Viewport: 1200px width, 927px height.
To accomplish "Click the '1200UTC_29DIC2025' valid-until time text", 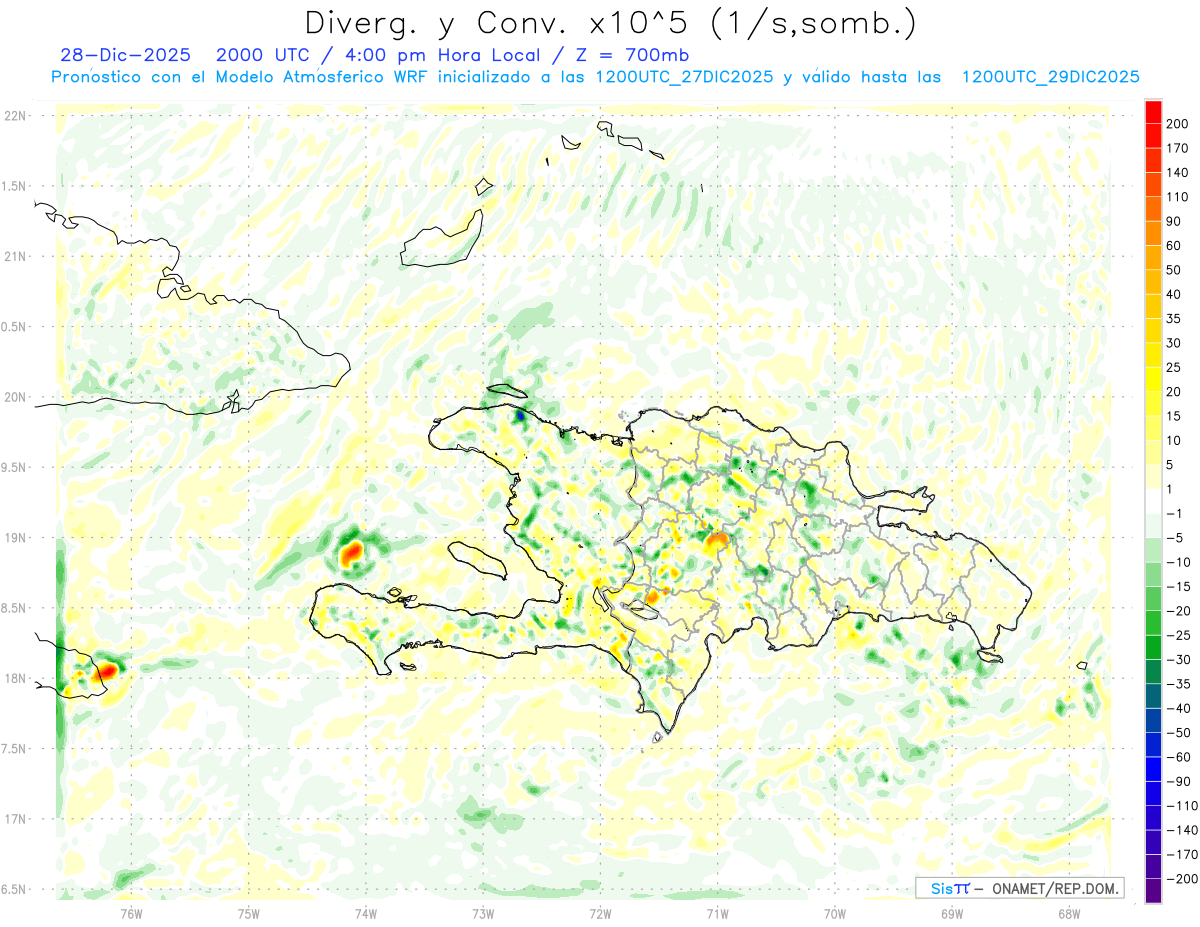I will pyautogui.click(x=1051, y=77).
